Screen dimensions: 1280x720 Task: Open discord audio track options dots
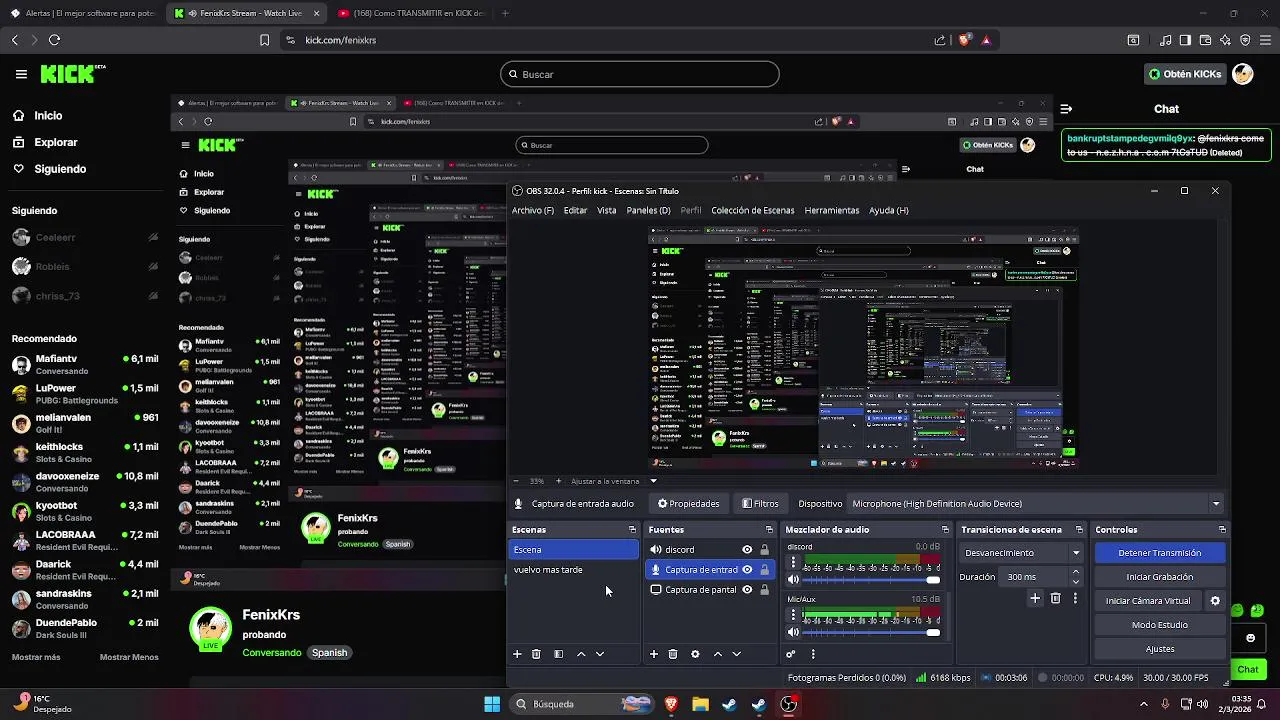click(794, 563)
